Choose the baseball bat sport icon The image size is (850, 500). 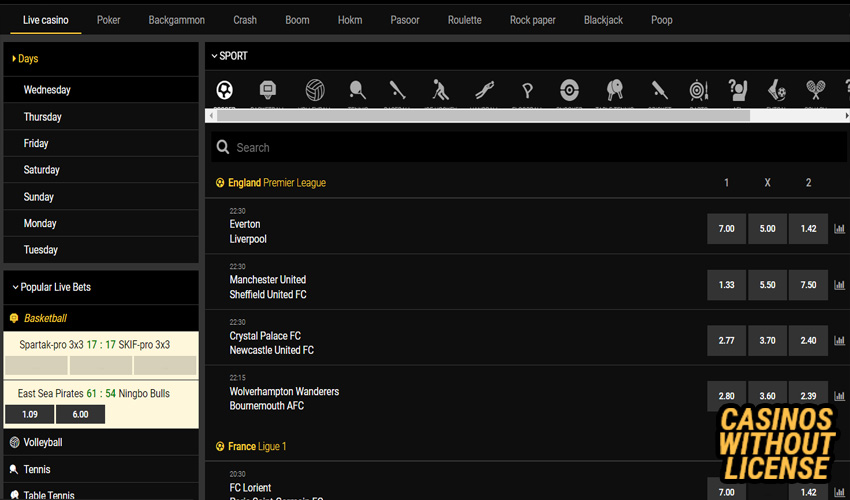(397, 90)
